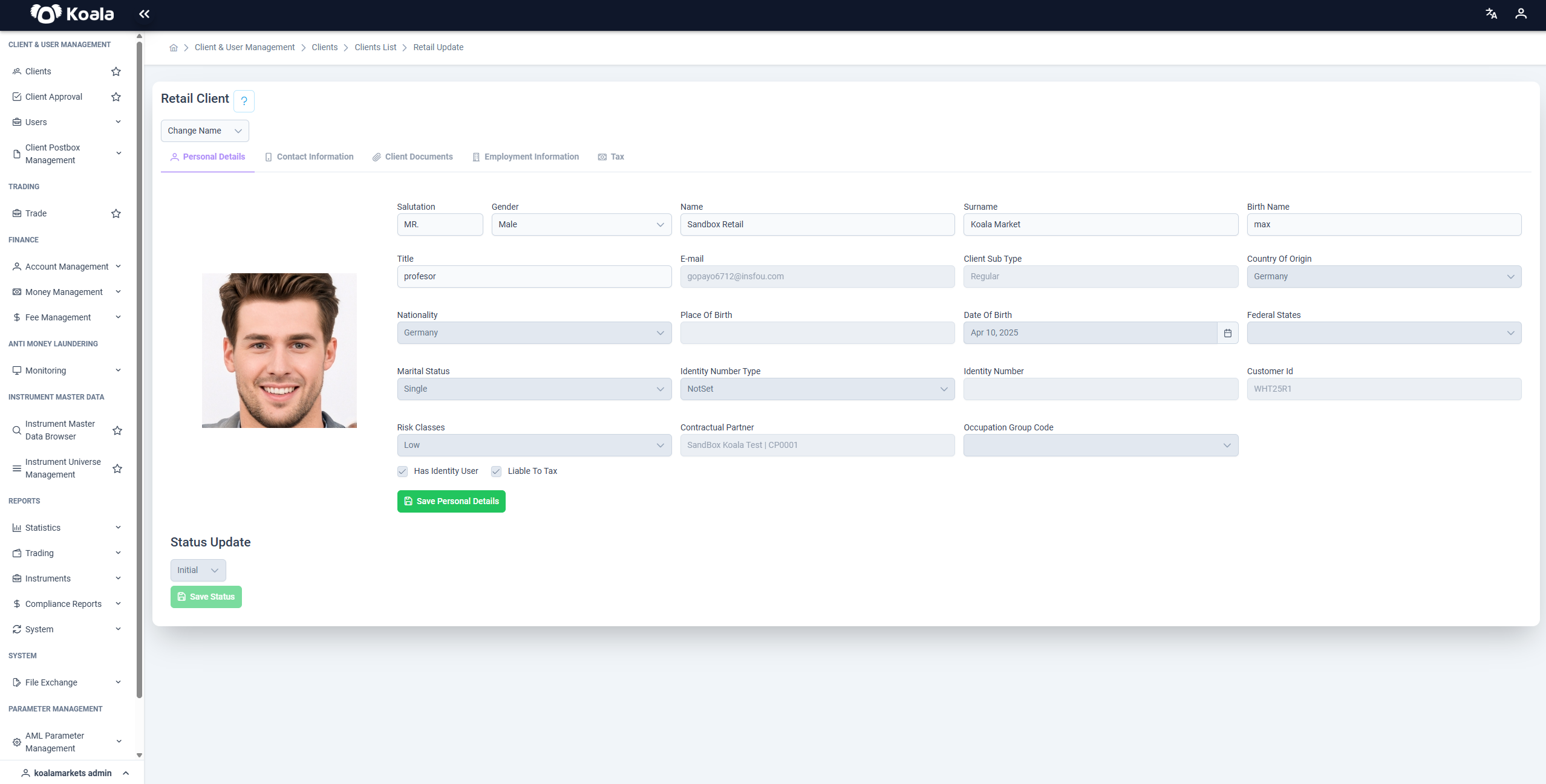
Task: Open the Gender dropdown
Action: [581, 224]
